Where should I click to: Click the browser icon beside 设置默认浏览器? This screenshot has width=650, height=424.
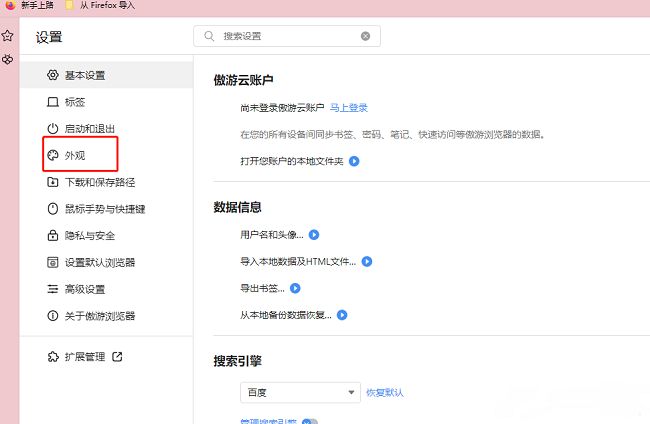coord(53,262)
